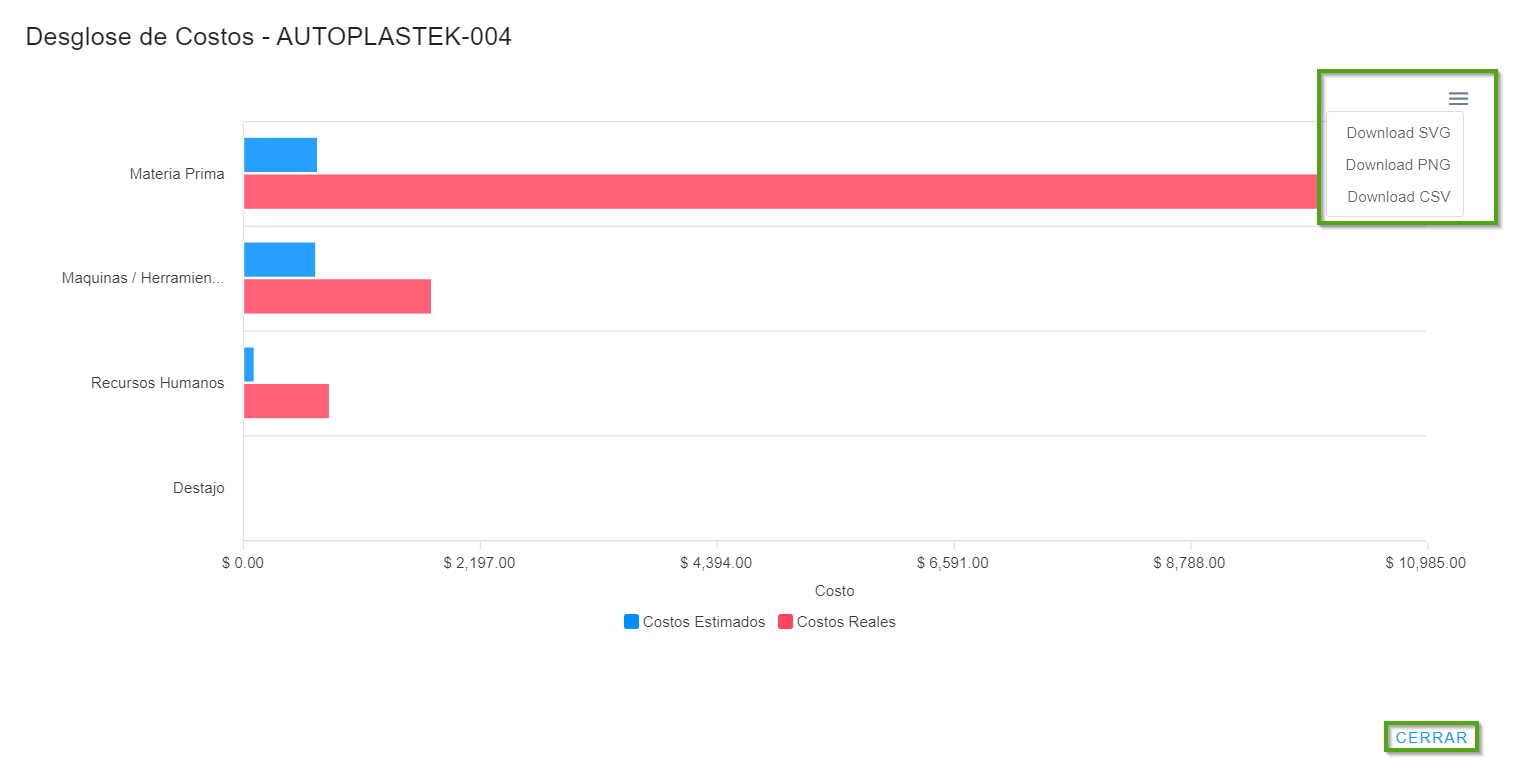This screenshot has width=1519, height=780.
Task: Click blue estimated bar for Maquinas / Herramientas
Action: coord(279,260)
